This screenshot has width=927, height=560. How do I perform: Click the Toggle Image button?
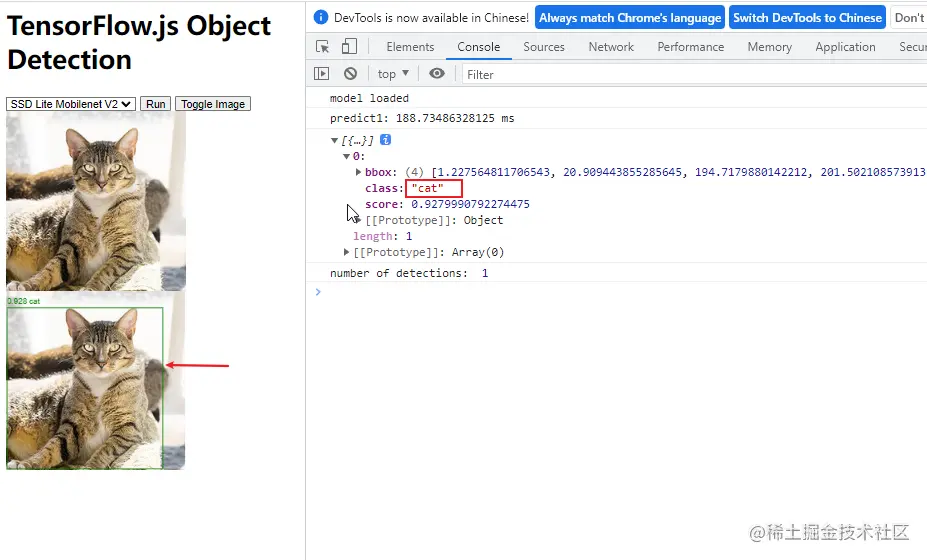tap(213, 104)
